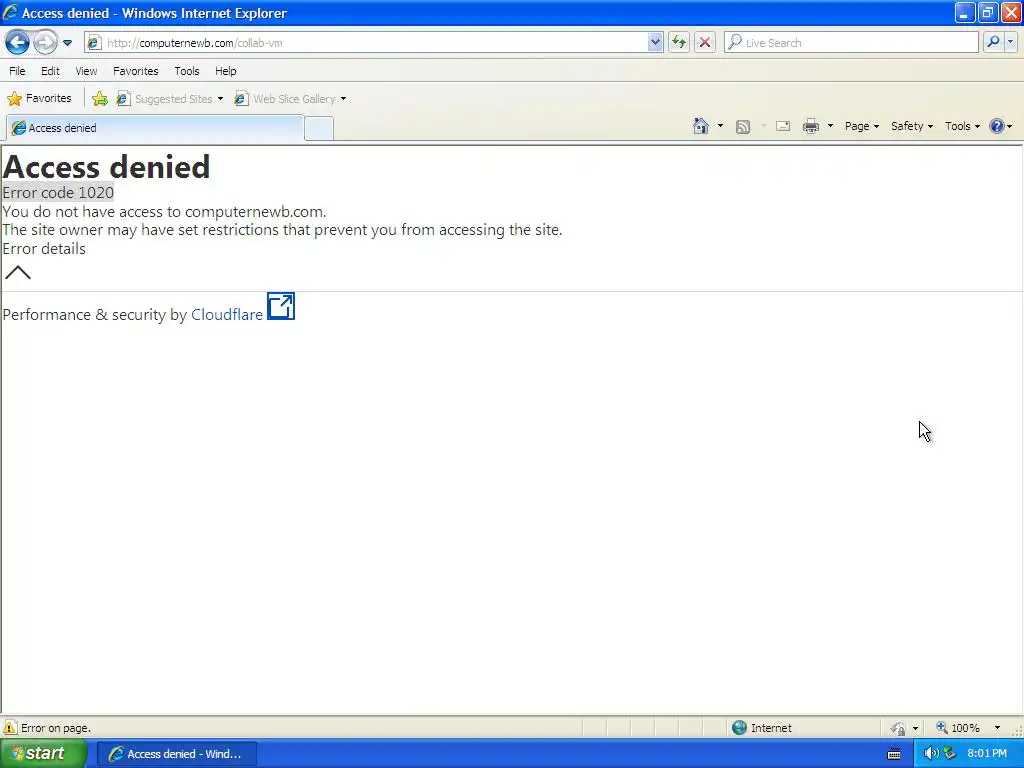Select the Access denied tab
Viewport: 1024px width, 768px height.
click(x=155, y=128)
